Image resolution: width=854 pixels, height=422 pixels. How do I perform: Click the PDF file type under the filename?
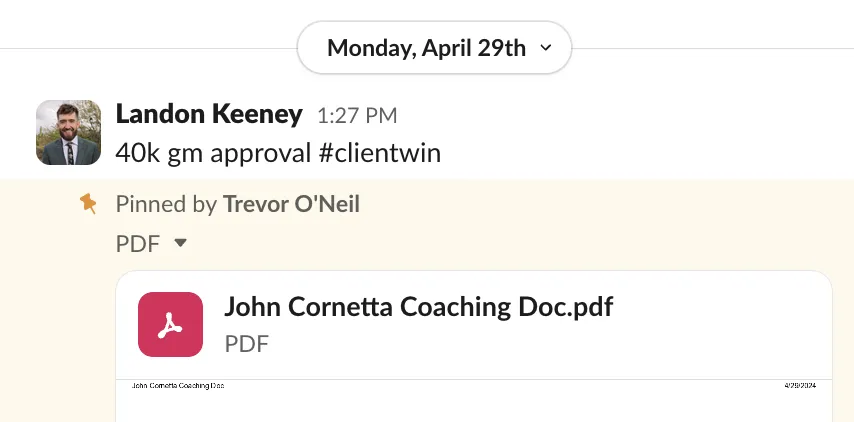[x=246, y=344]
